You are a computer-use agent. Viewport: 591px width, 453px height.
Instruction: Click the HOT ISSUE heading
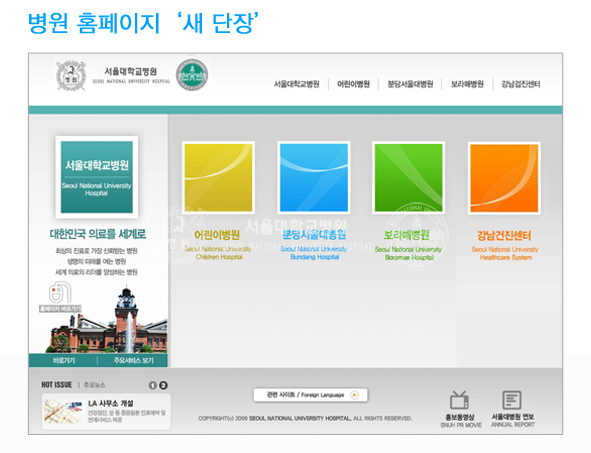click(x=57, y=385)
